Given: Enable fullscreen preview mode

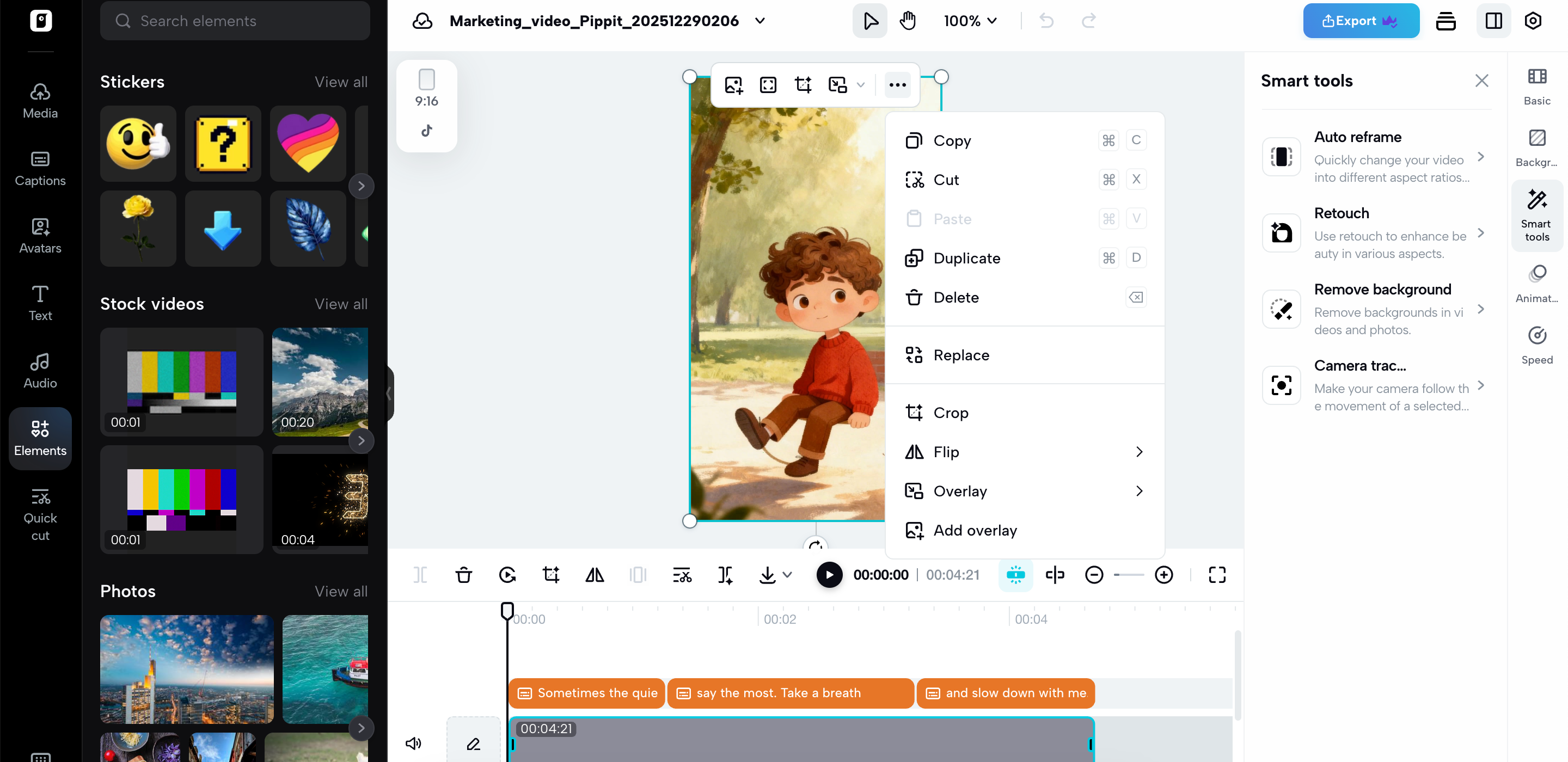Looking at the screenshot, I should (x=1217, y=575).
